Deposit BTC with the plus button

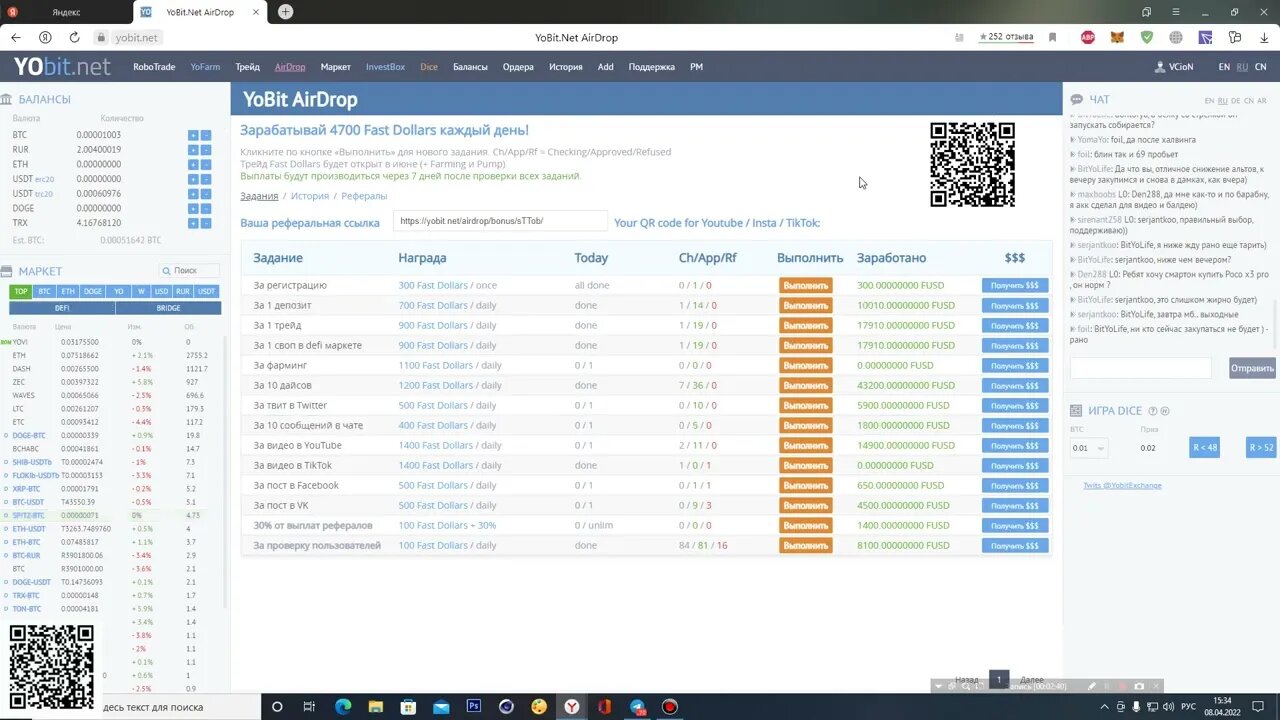pos(193,135)
